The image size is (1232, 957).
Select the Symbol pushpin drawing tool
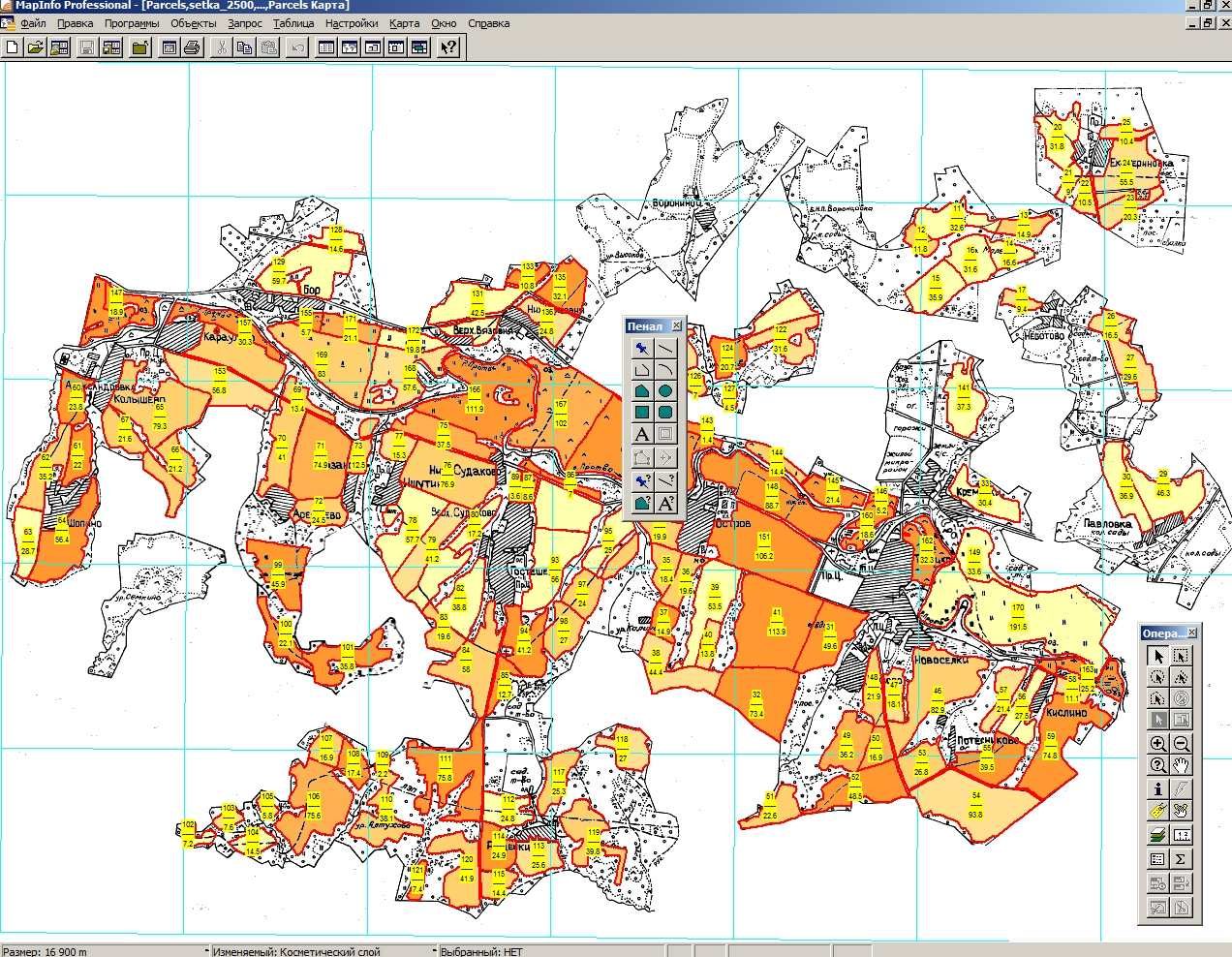642,348
